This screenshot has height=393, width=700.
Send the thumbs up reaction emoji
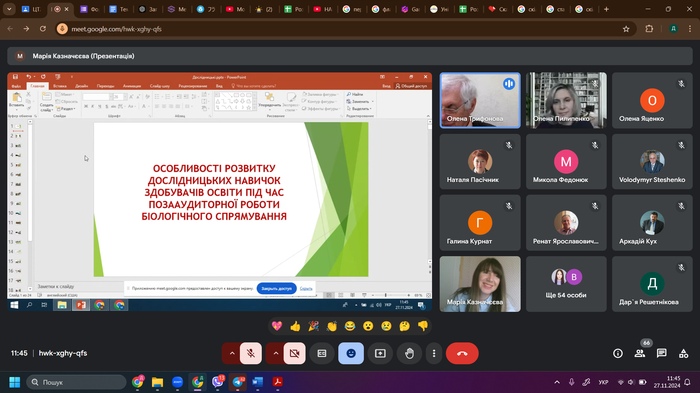point(295,326)
